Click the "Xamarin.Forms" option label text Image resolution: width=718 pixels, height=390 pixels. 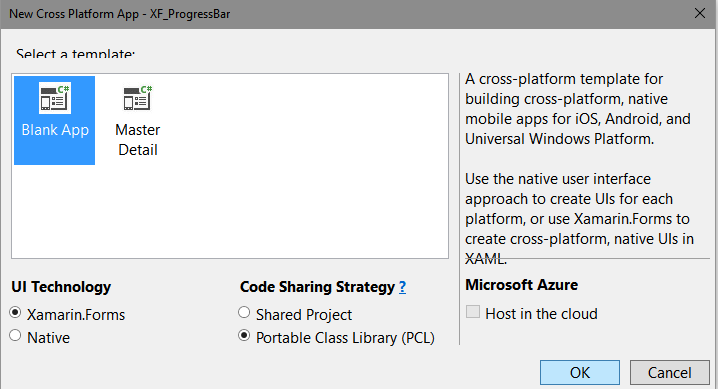tap(76, 315)
